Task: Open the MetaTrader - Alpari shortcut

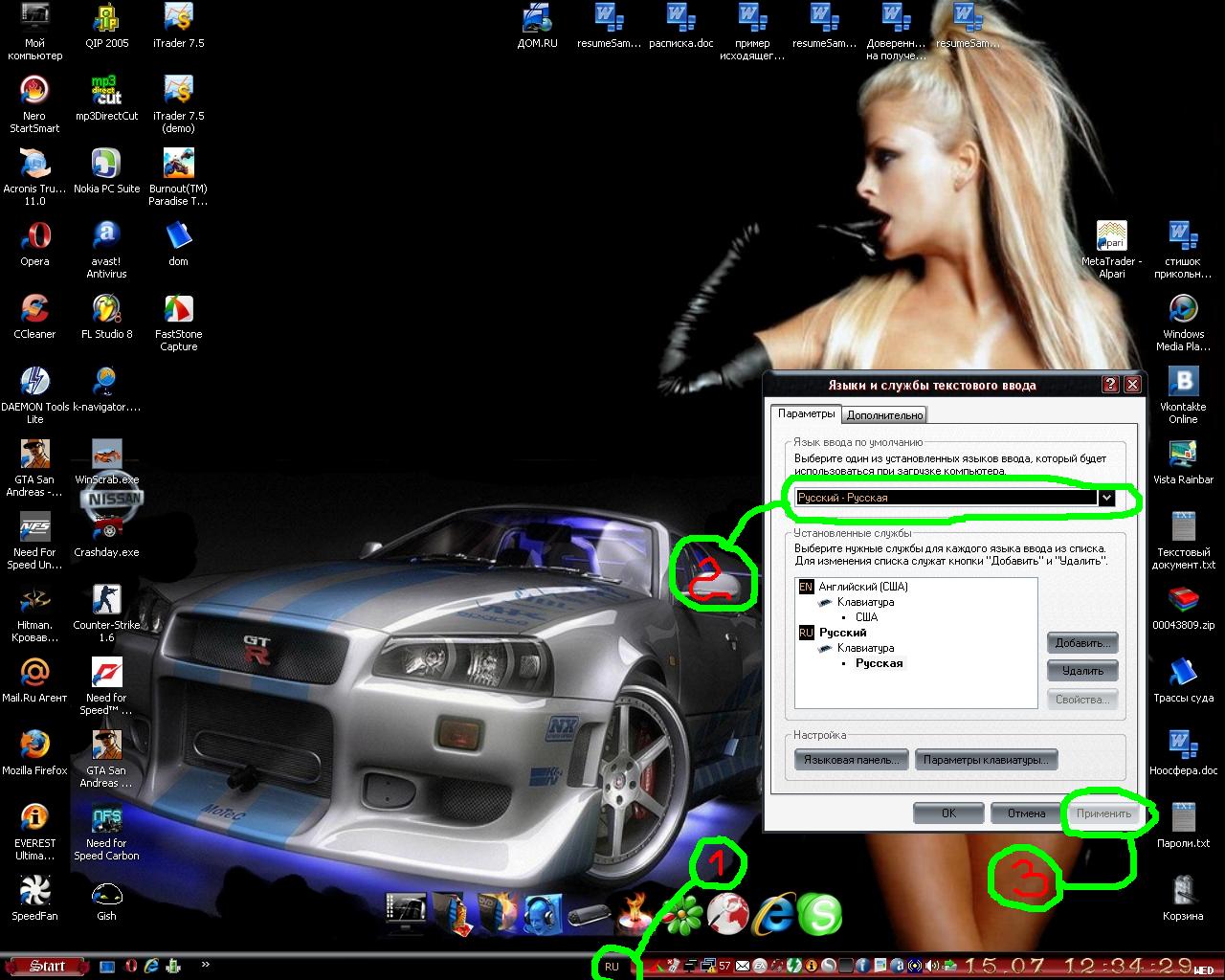Action: pos(1111,236)
